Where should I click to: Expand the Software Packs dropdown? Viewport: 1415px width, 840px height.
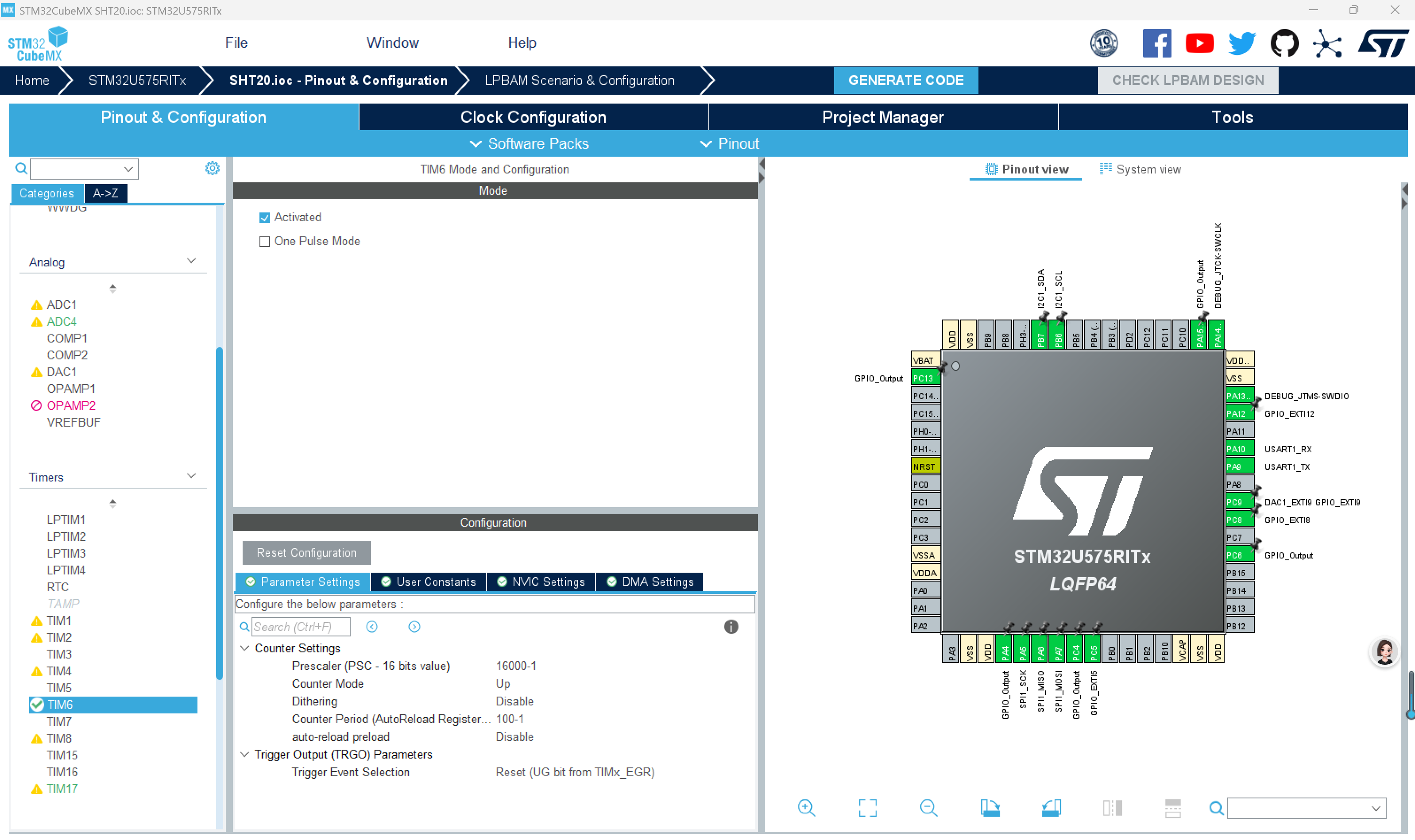click(530, 144)
